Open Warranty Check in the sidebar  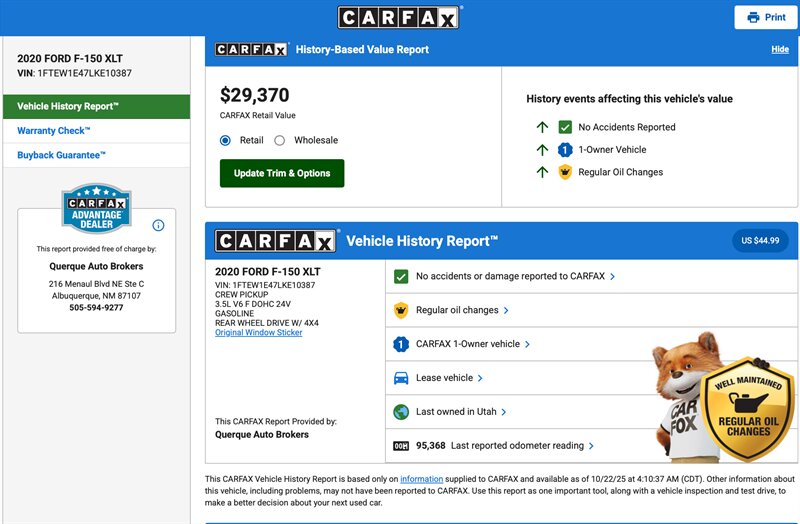pyautogui.click(x=54, y=131)
